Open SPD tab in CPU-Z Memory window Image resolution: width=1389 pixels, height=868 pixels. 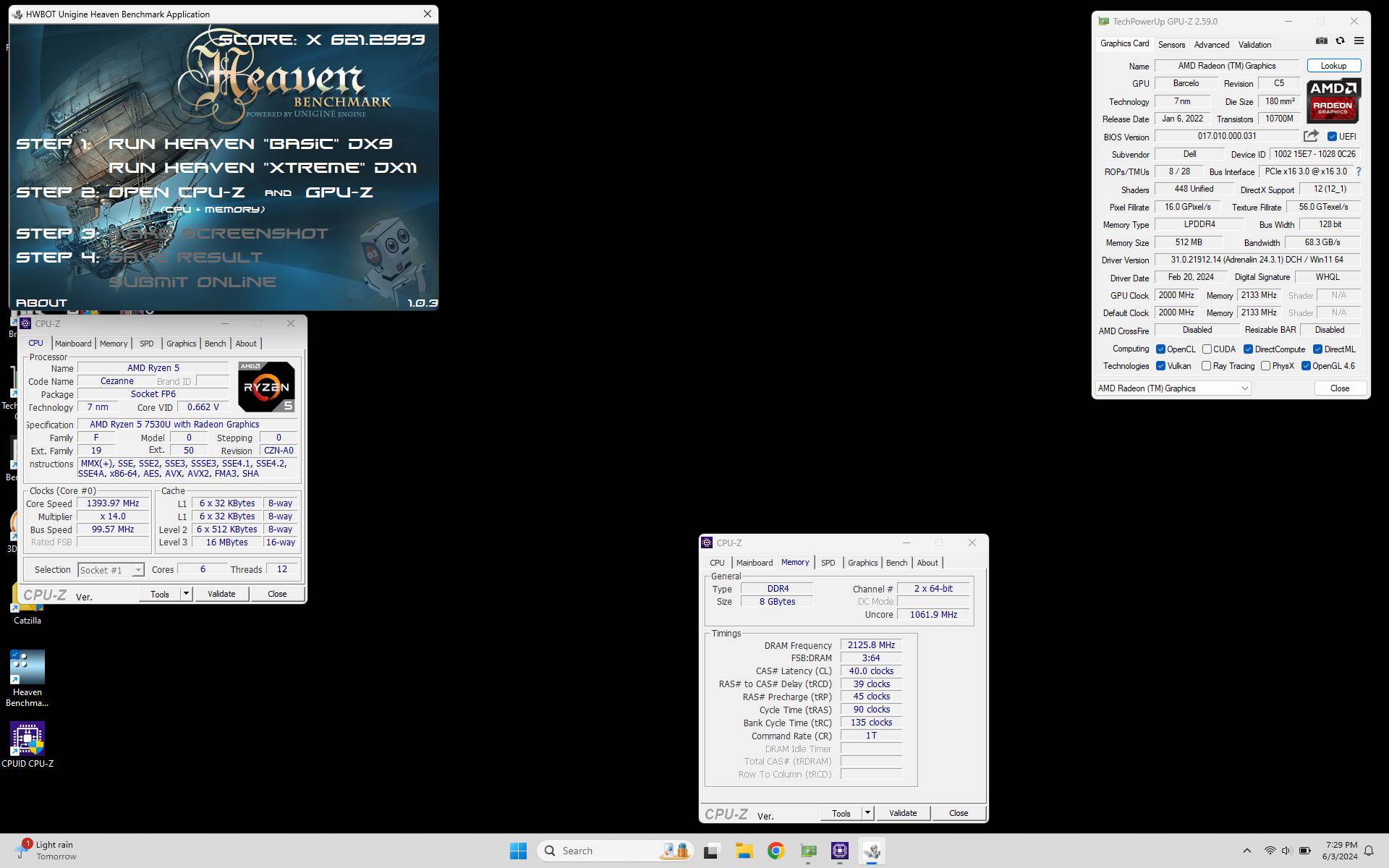[828, 563]
